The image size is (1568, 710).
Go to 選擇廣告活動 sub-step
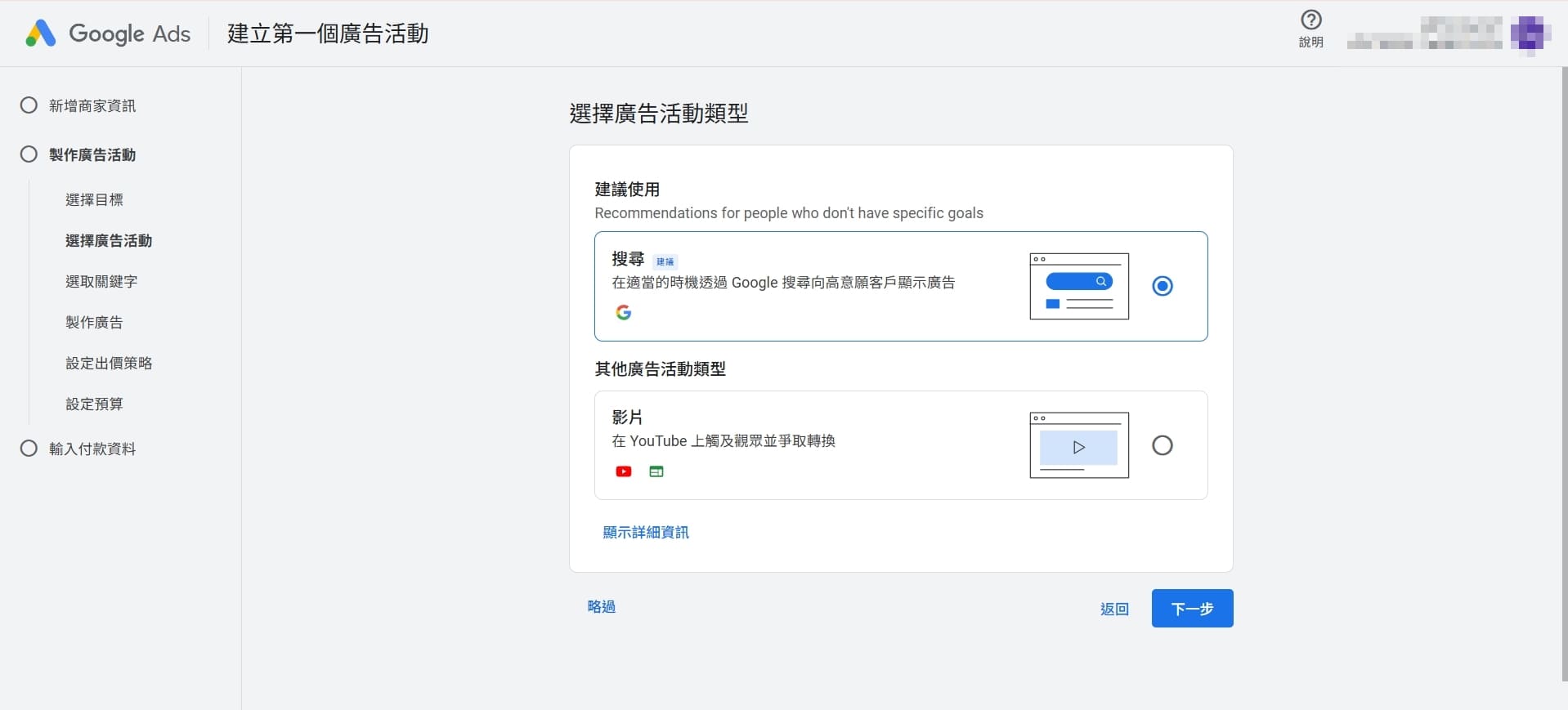pos(109,240)
